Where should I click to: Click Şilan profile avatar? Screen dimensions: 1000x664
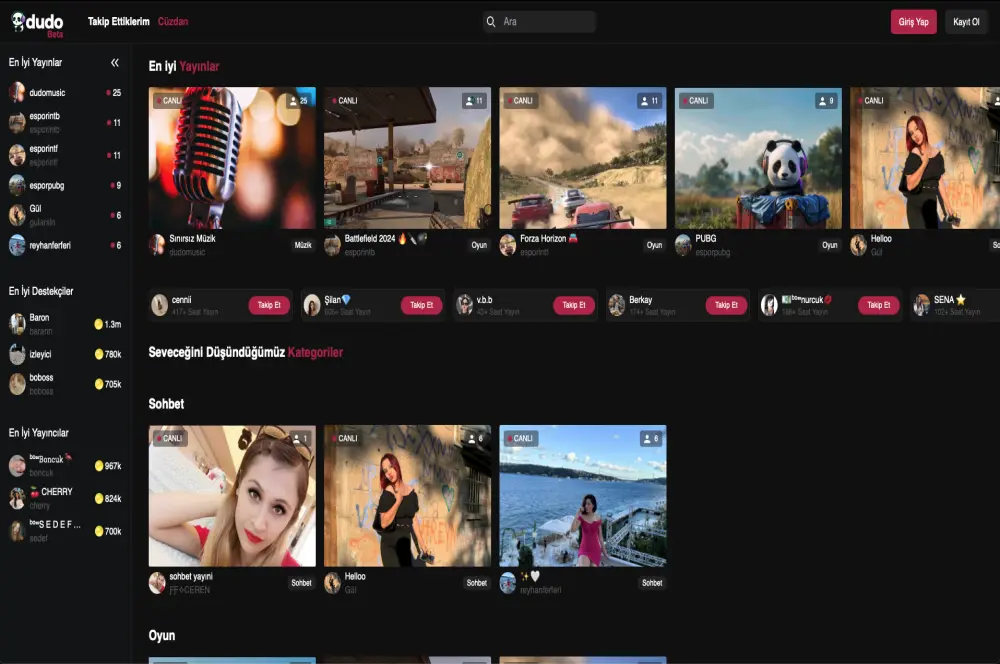point(312,305)
